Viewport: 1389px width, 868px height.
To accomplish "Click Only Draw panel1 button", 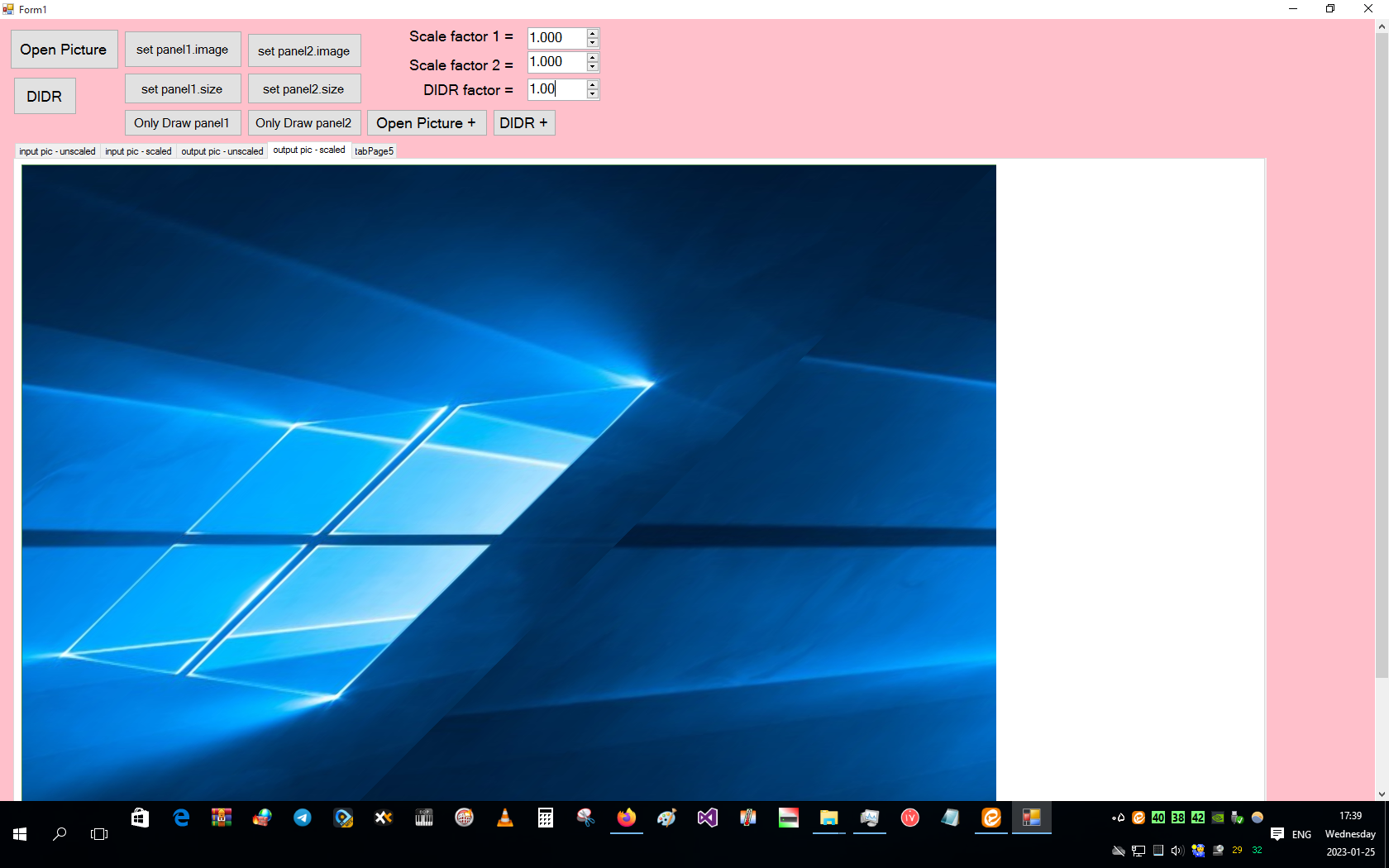I will coord(183,123).
